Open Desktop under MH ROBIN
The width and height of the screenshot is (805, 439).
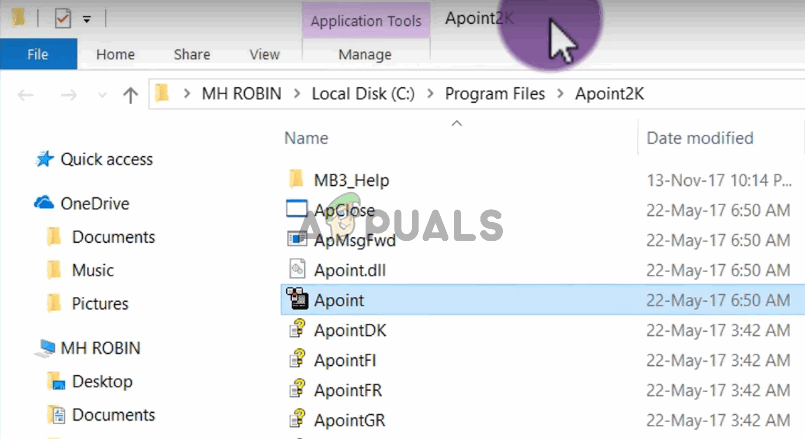click(x=102, y=381)
